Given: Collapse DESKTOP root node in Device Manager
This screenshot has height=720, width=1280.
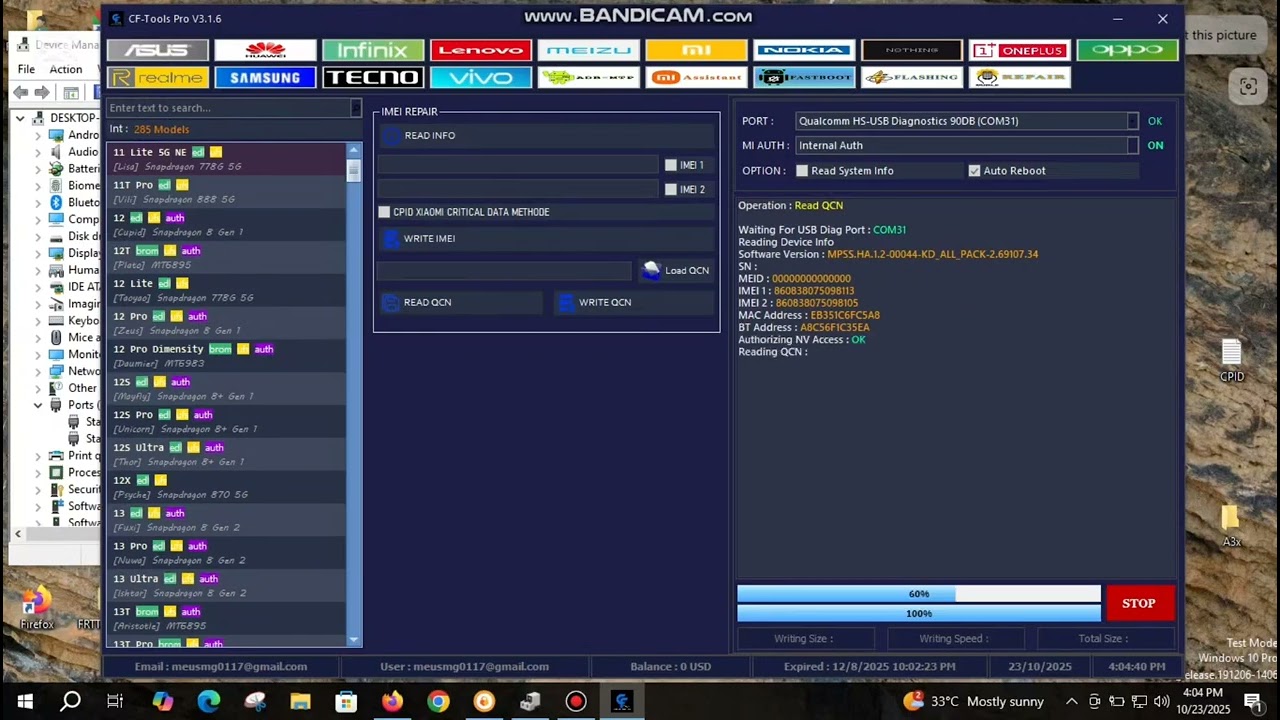Looking at the screenshot, I should tap(21, 118).
